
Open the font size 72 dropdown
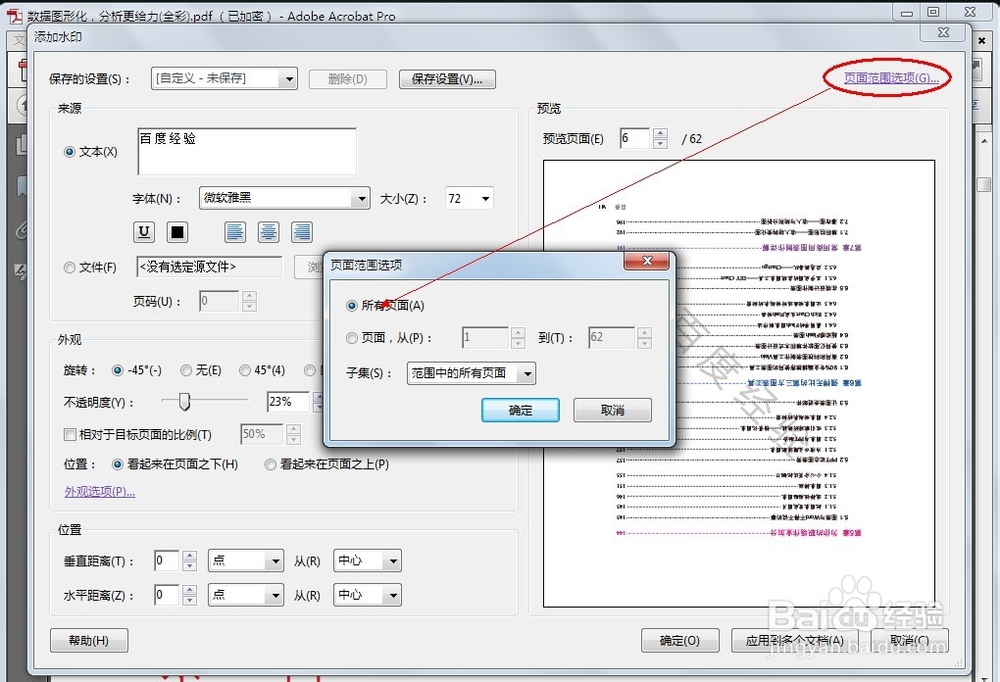pos(469,198)
